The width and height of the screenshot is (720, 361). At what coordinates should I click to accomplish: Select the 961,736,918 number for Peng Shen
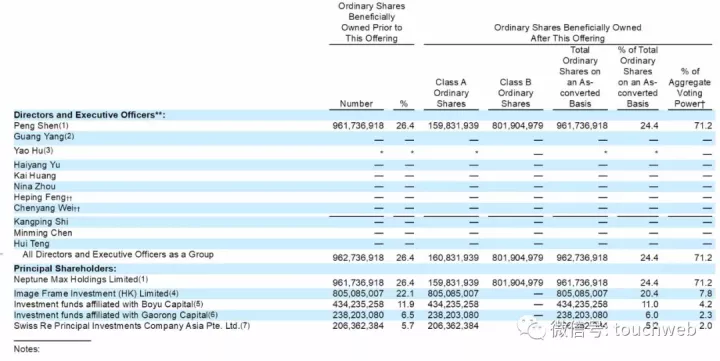(x=358, y=125)
